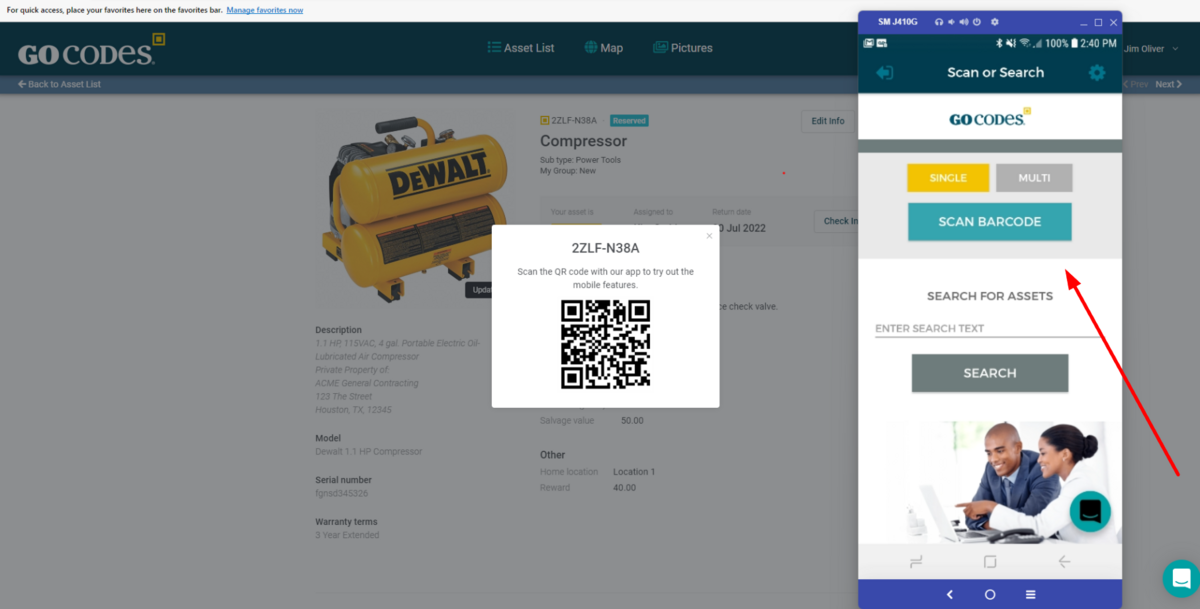
Task: Click the Dewalt 1.1 HP Compressor model text
Action: (x=369, y=452)
